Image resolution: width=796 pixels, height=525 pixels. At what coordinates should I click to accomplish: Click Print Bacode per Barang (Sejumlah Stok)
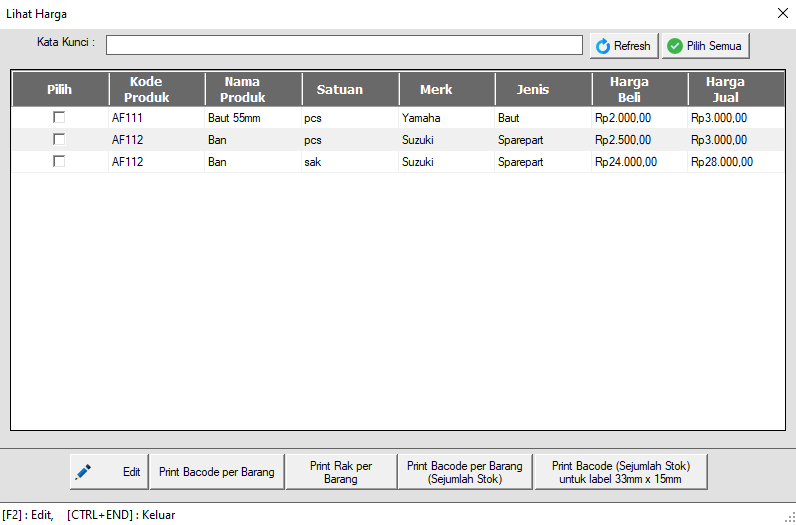465,472
